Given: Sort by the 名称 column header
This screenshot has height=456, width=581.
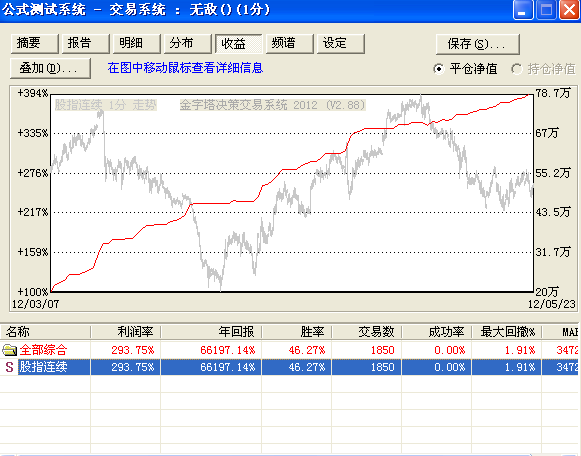Looking at the screenshot, I should tap(45, 332).
